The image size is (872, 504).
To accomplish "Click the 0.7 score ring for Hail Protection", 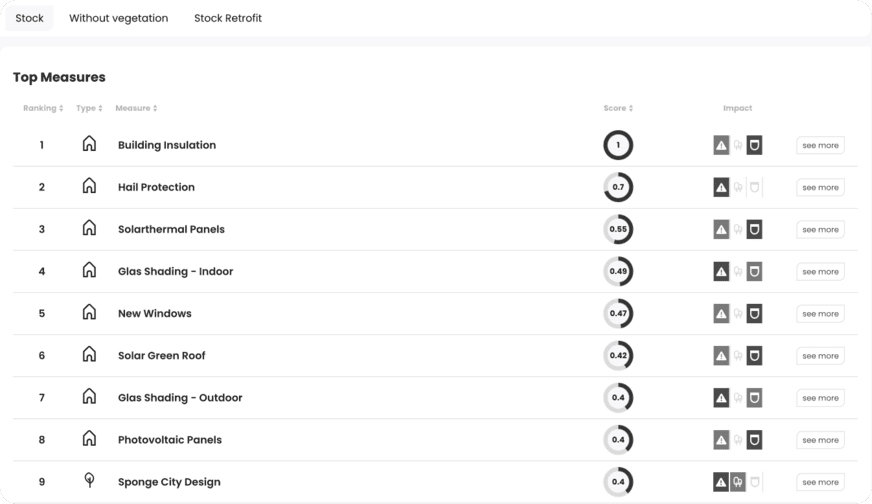I will 618,187.
